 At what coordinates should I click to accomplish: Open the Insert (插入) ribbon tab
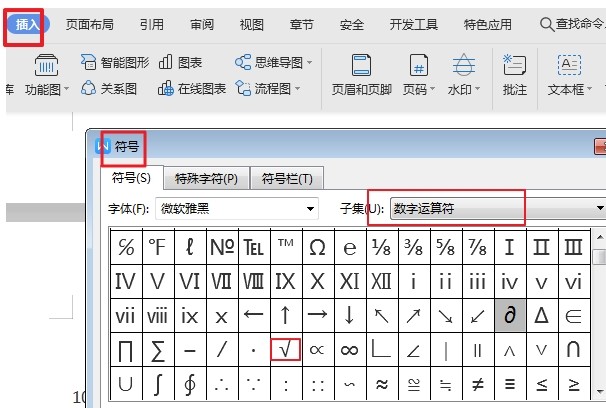(x=27, y=25)
